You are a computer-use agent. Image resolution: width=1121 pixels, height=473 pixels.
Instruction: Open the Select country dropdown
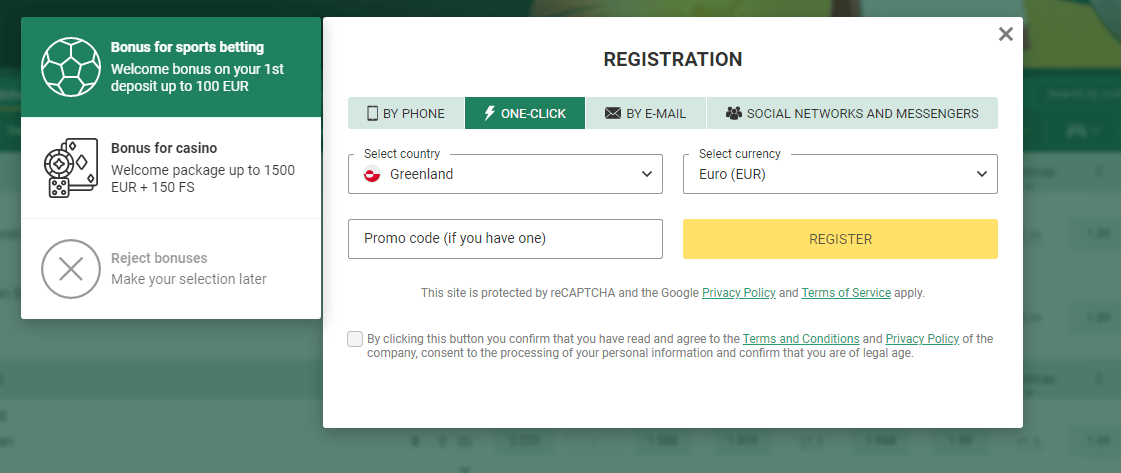point(505,174)
